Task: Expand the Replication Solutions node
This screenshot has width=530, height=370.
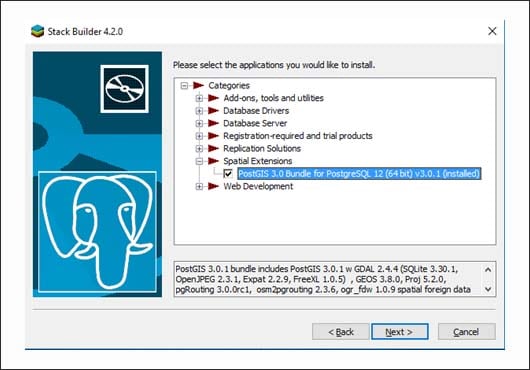Action: [x=199, y=149]
